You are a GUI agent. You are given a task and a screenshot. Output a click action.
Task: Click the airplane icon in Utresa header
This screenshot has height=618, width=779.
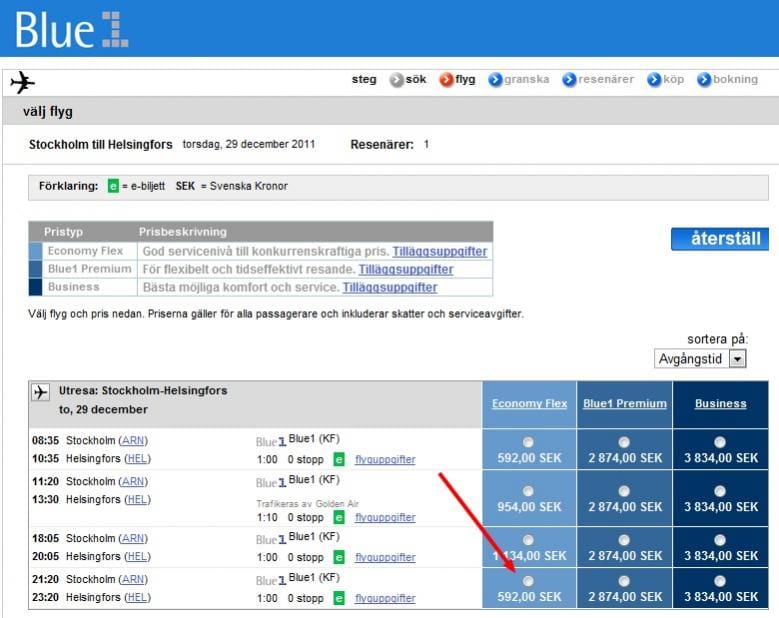(41, 392)
